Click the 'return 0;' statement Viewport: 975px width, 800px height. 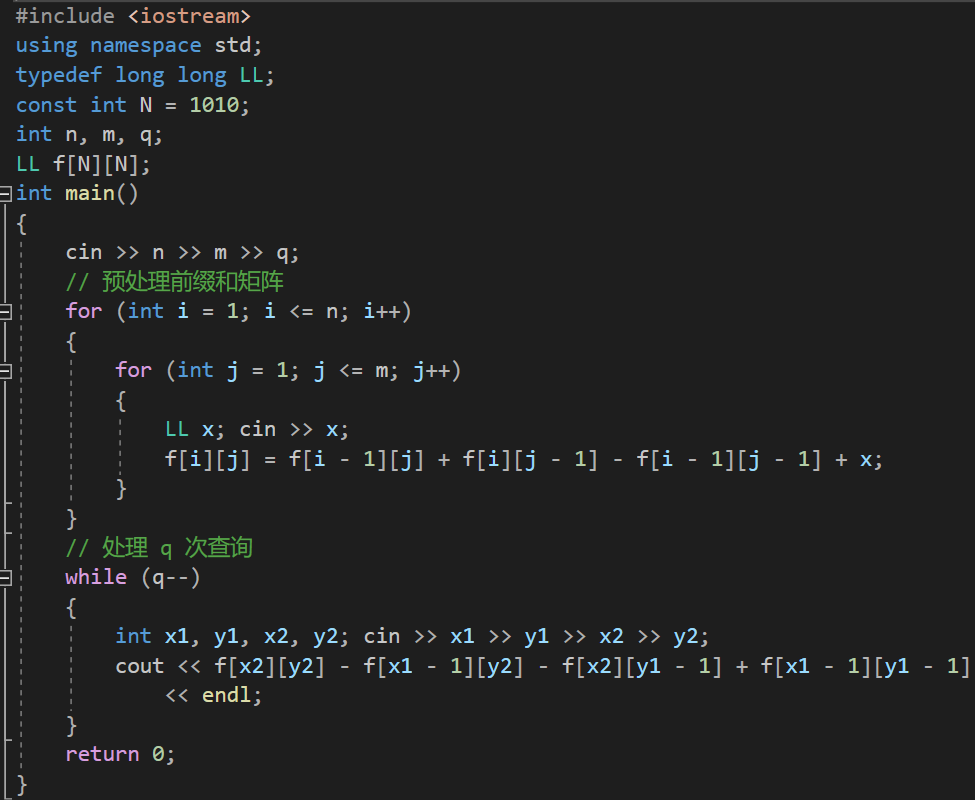click(x=120, y=754)
